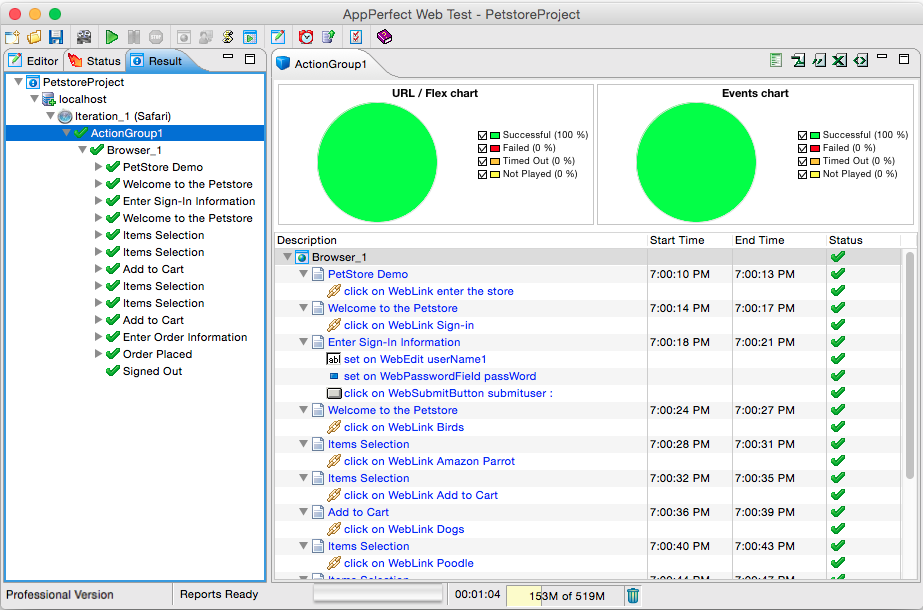This screenshot has width=923, height=610.
Task: Click the results table vertical scrollbar
Action: (910, 365)
